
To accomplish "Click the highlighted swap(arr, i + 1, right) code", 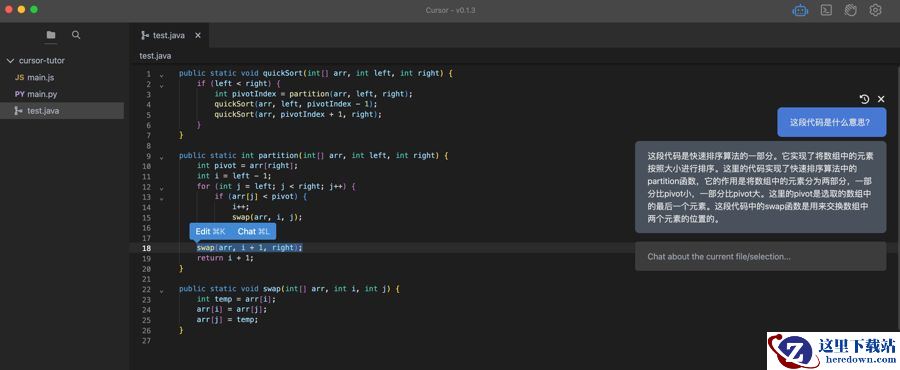I will click(x=250, y=247).
